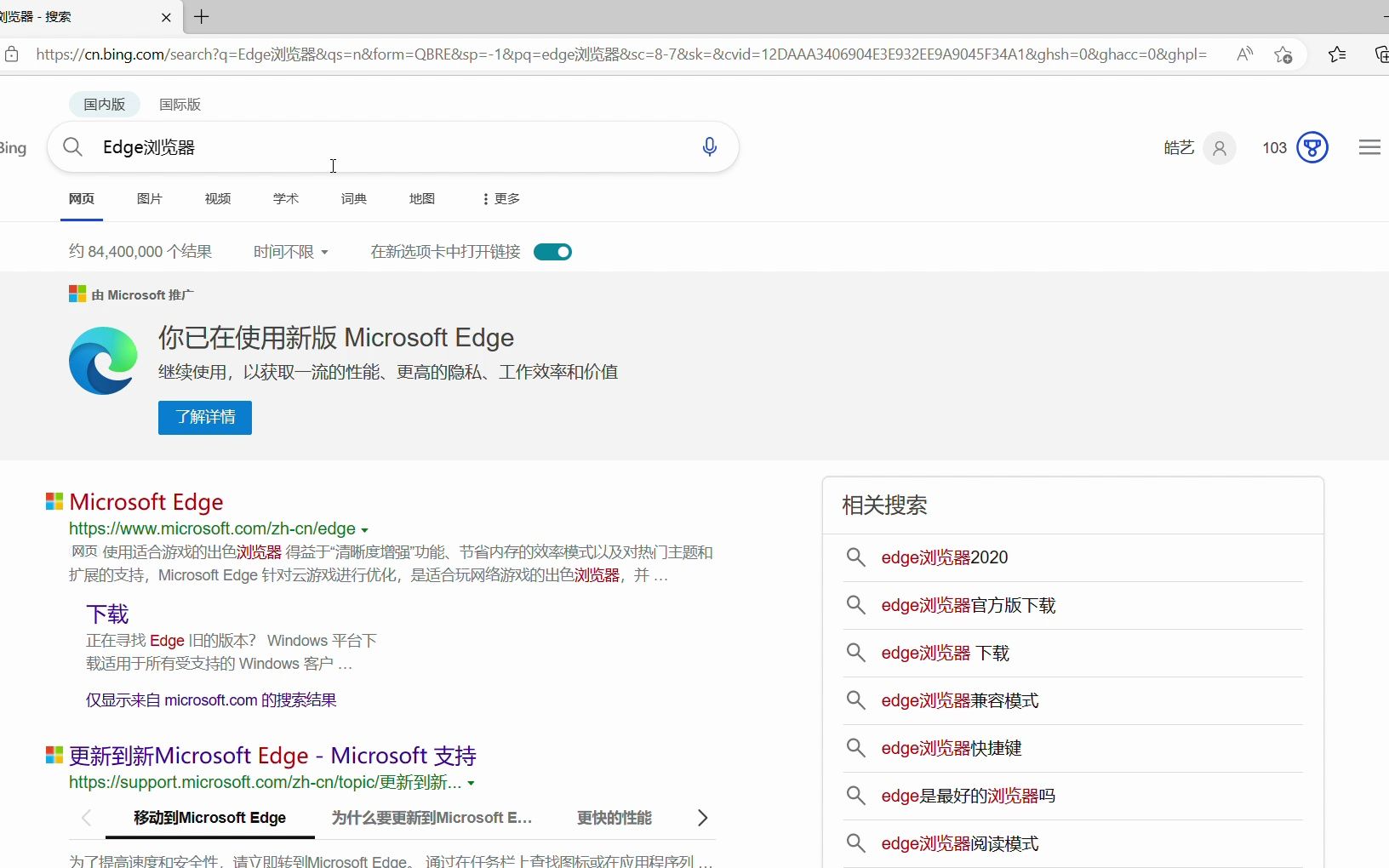
Task: Select the 移动到Microsoft Edge carousel tab
Action: [x=210, y=818]
